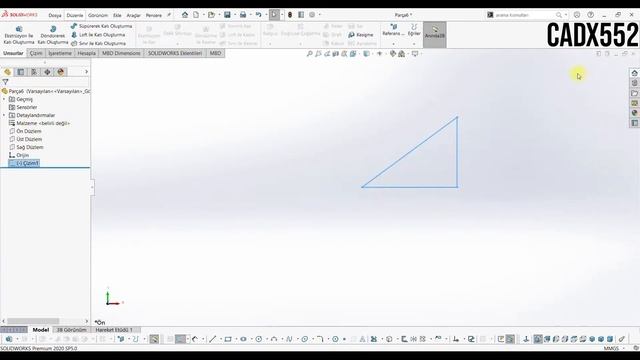Click in the command search field

click(525, 15)
